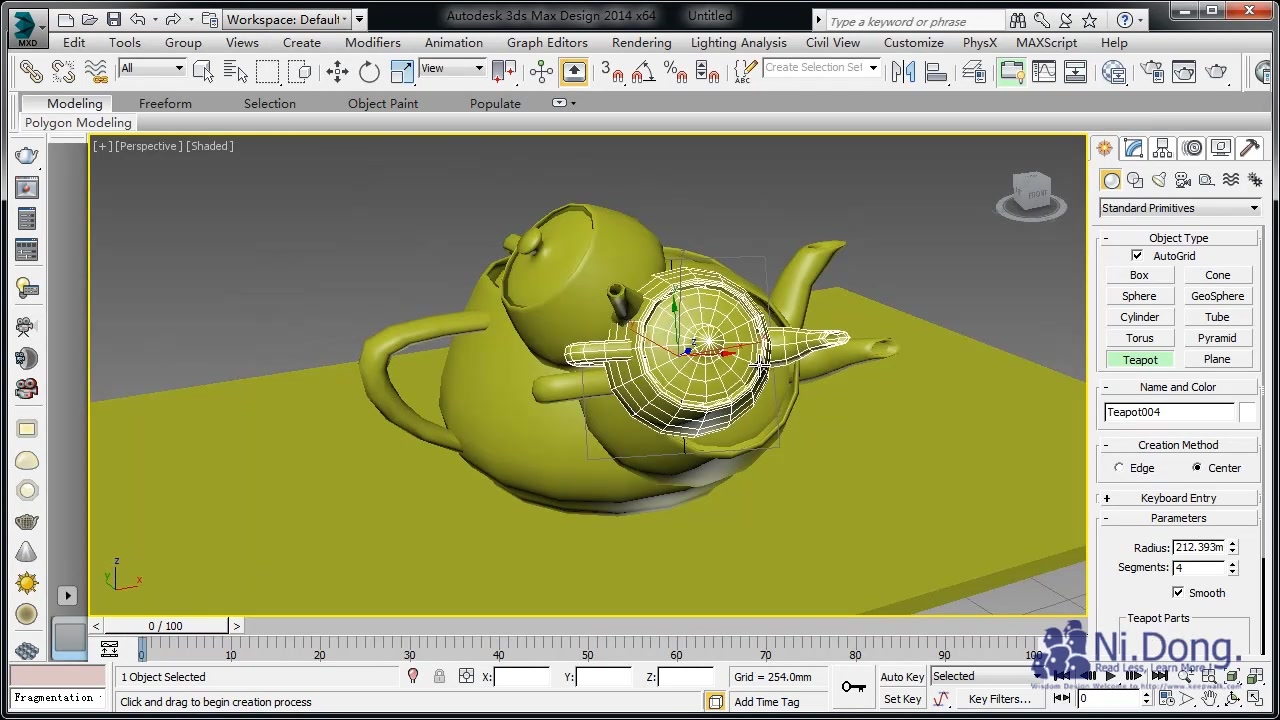Select the Select and Move tool
1280x720 pixels.
pos(337,71)
